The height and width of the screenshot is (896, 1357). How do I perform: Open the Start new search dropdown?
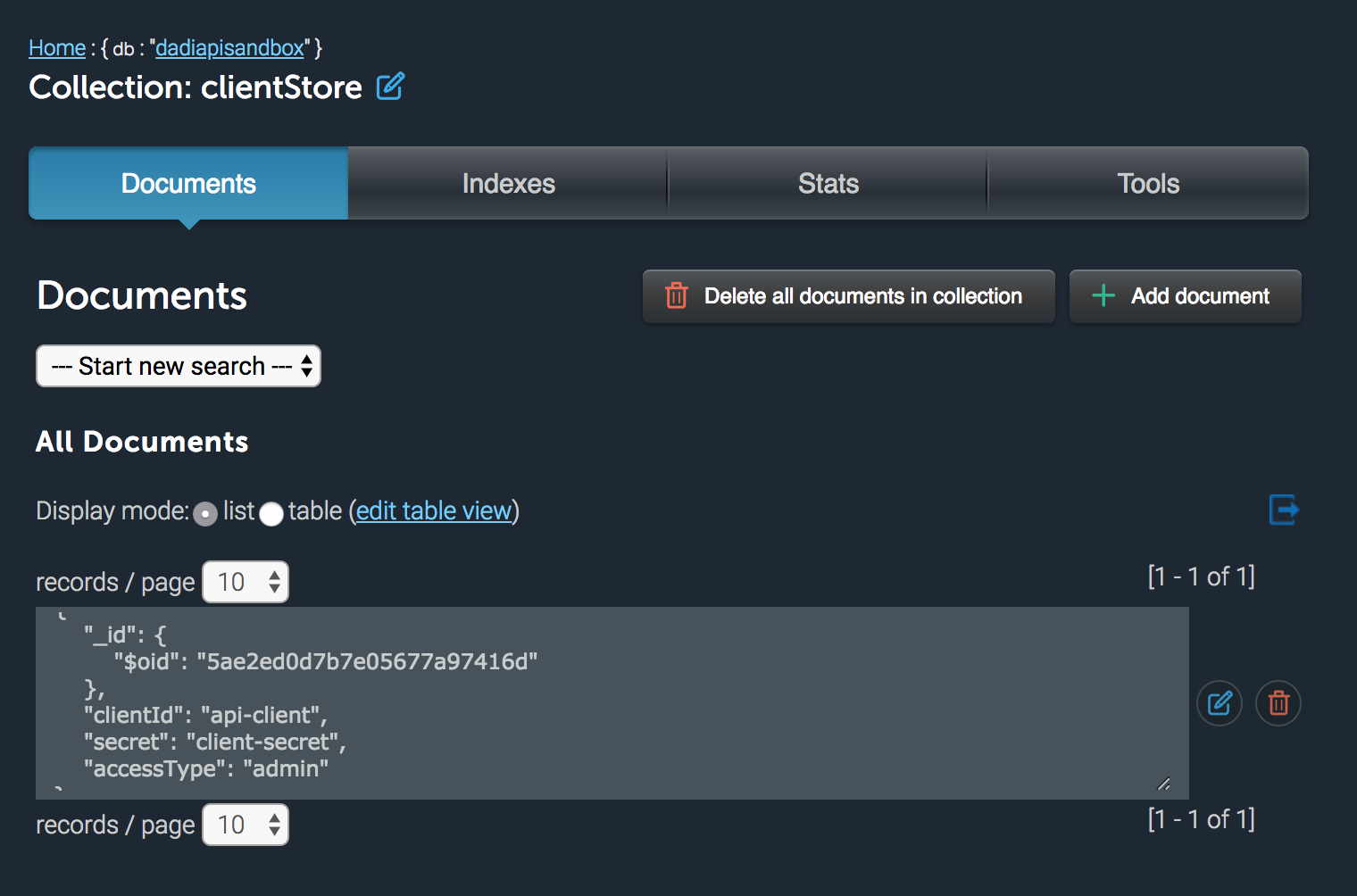point(179,366)
